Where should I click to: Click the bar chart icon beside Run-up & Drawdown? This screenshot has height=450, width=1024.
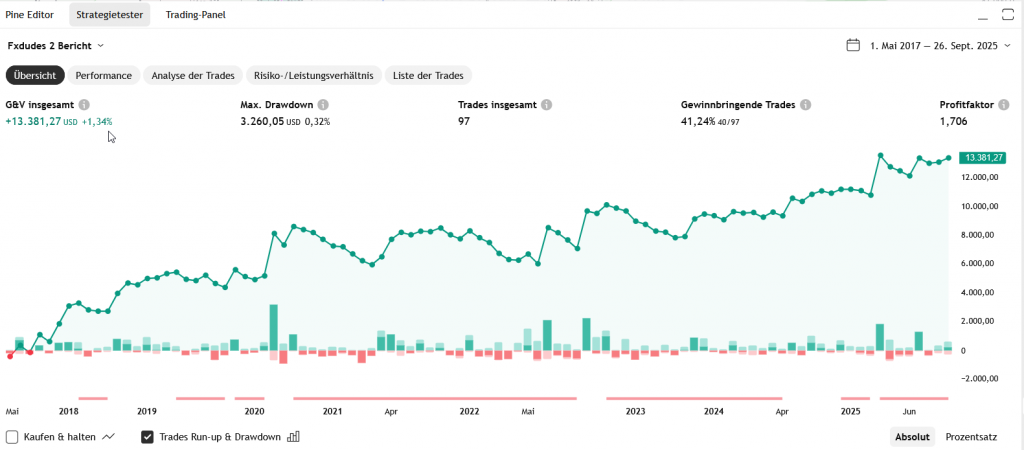(294, 437)
